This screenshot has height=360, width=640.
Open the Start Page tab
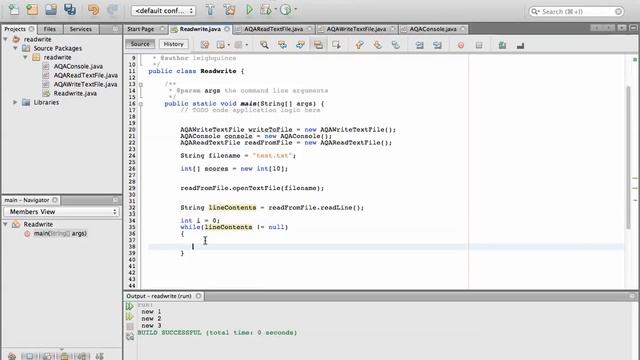click(141, 29)
